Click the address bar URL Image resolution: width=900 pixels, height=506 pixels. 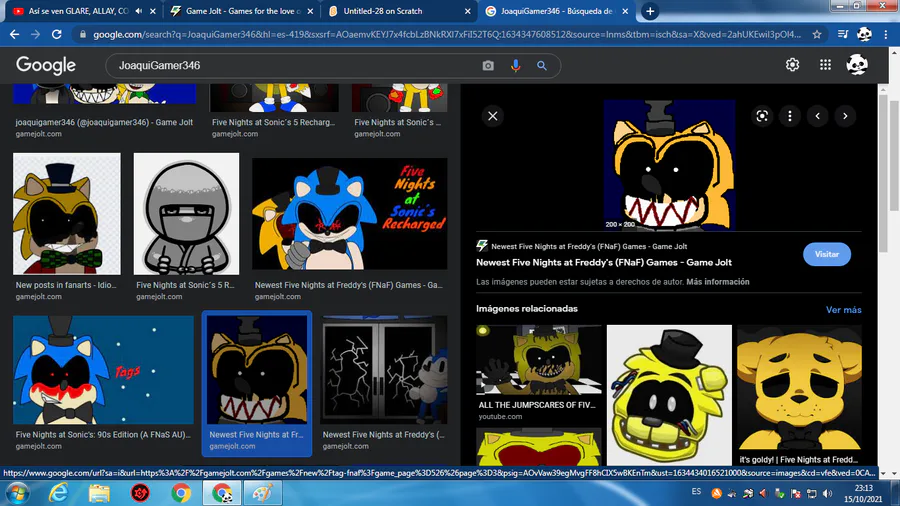click(x=447, y=34)
